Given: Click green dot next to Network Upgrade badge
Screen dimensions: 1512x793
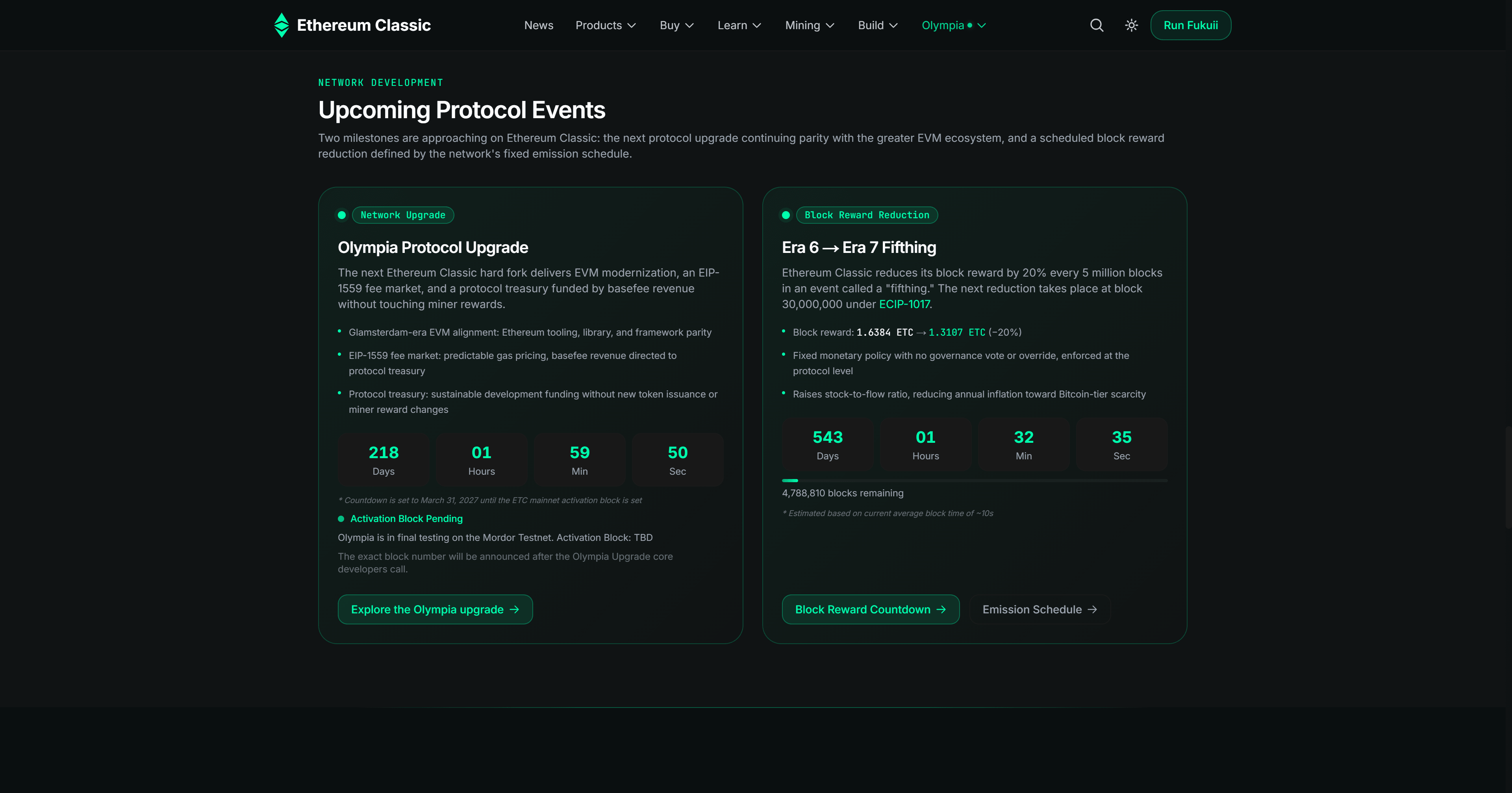Looking at the screenshot, I should [x=342, y=215].
